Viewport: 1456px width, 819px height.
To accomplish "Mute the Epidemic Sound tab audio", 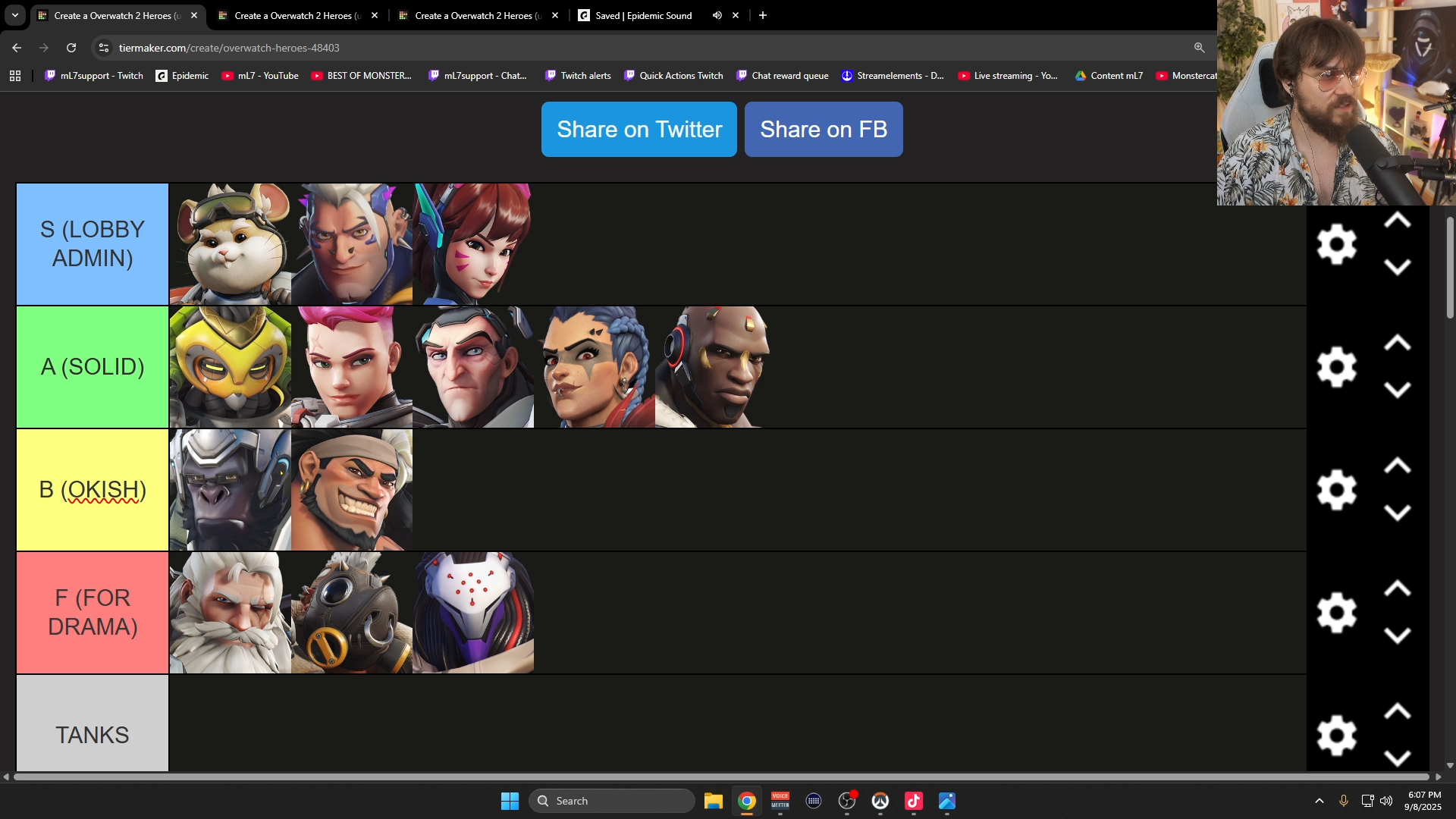I will point(717,15).
